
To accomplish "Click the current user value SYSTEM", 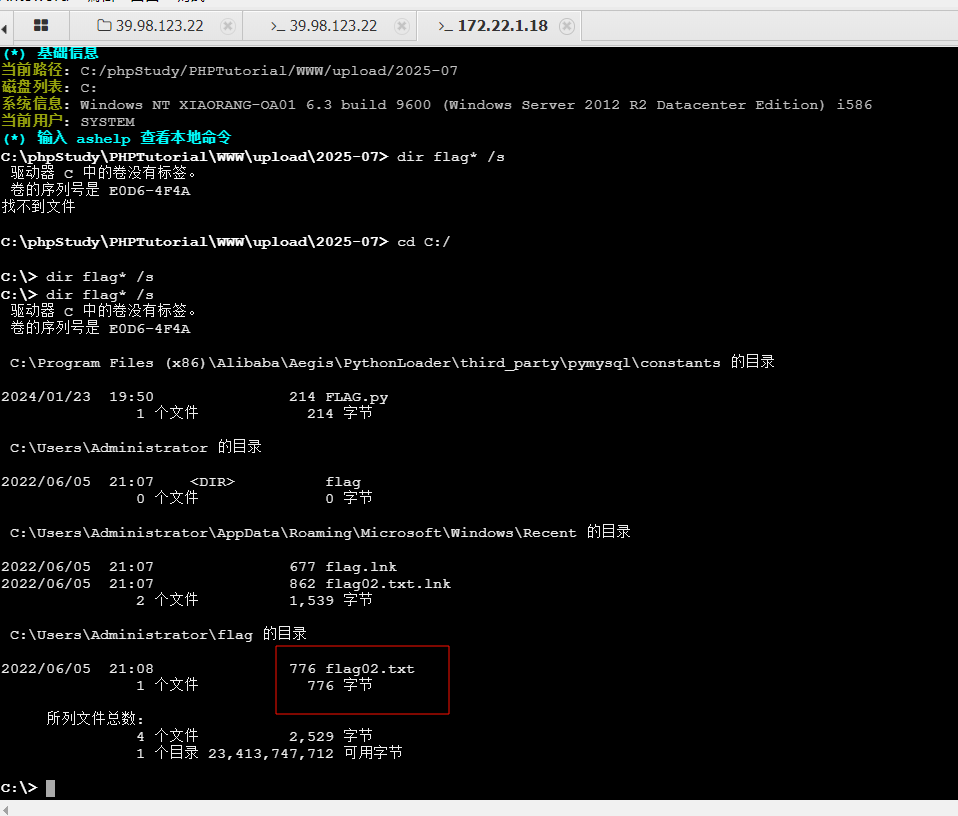I will [108, 122].
